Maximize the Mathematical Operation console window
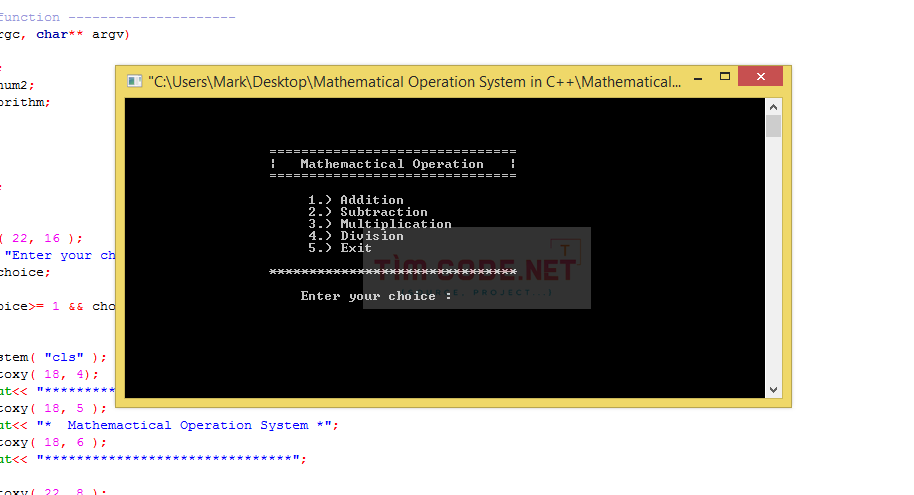This screenshot has height=495, width=914. point(725,76)
